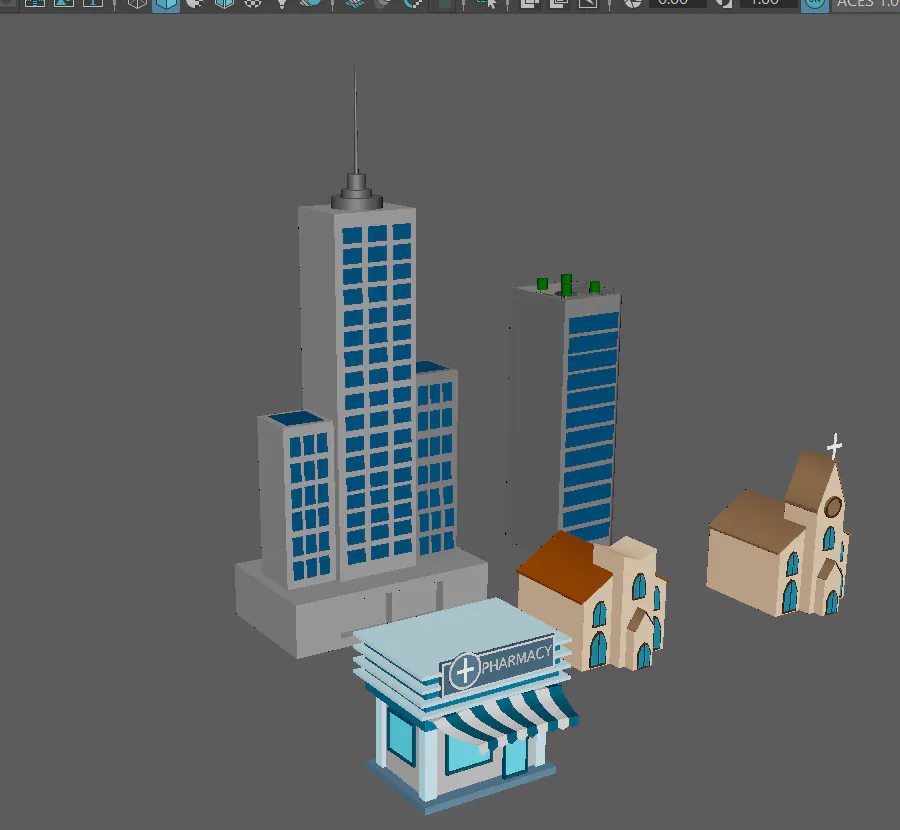Screen dimensions: 900x830
Task: Toggle Use All Lights bulb icon
Action: pos(282,3)
